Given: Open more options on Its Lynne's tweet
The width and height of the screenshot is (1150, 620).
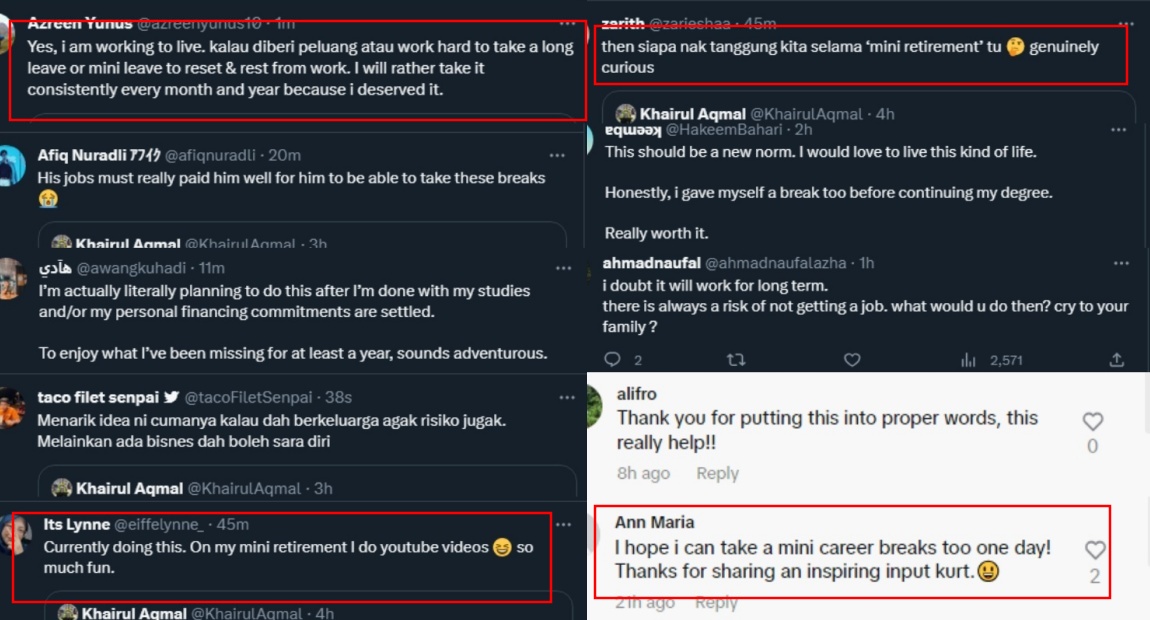Looking at the screenshot, I should point(557,524).
